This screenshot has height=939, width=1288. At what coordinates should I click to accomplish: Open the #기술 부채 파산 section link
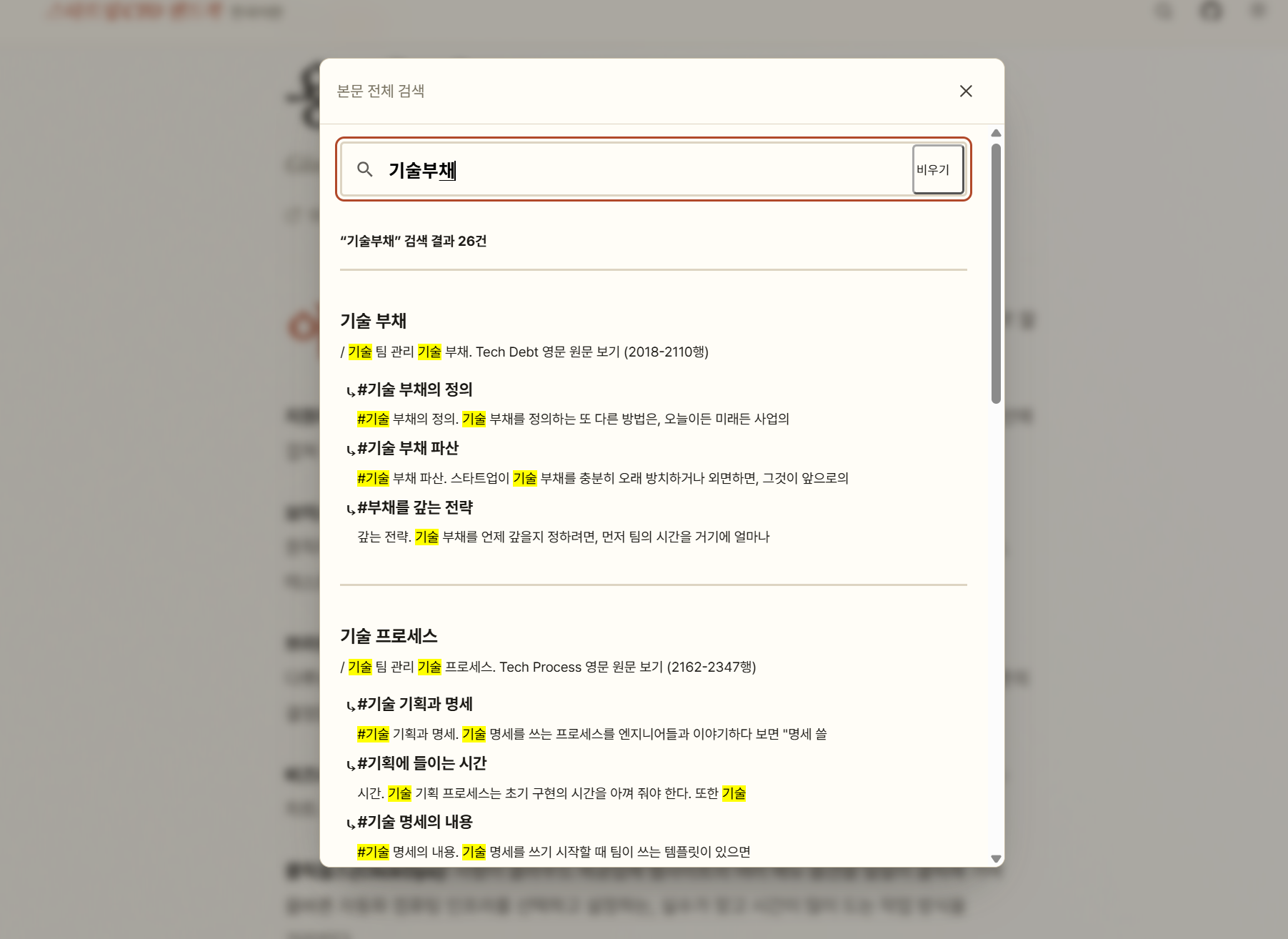[408, 448]
